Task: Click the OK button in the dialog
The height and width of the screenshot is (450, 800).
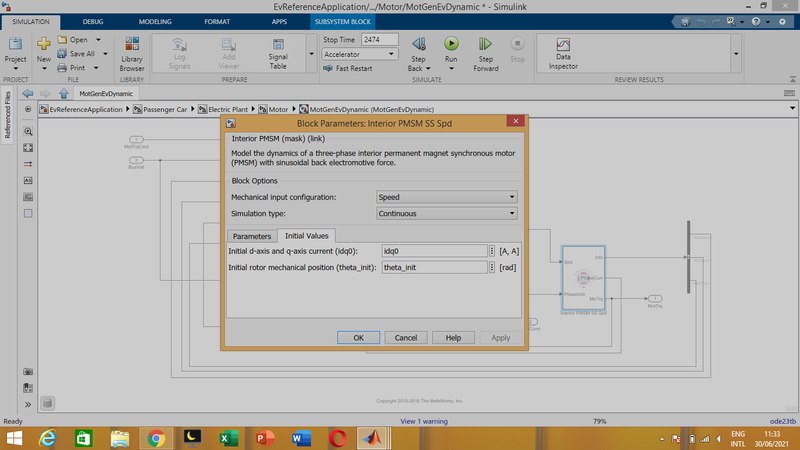Action: click(358, 338)
